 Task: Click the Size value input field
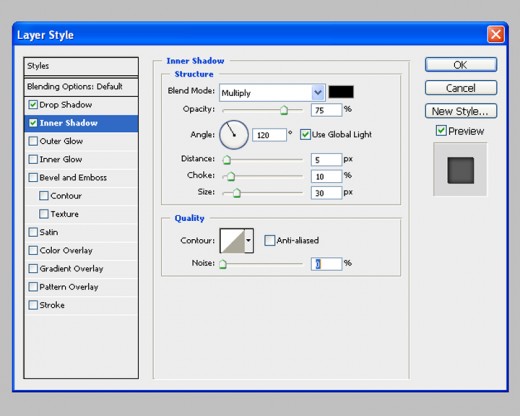pyautogui.click(x=326, y=193)
